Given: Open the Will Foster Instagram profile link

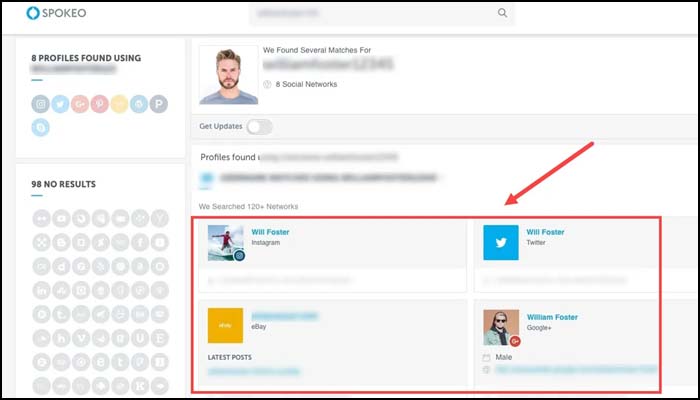Looking at the screenshot, I should (270, 232).
